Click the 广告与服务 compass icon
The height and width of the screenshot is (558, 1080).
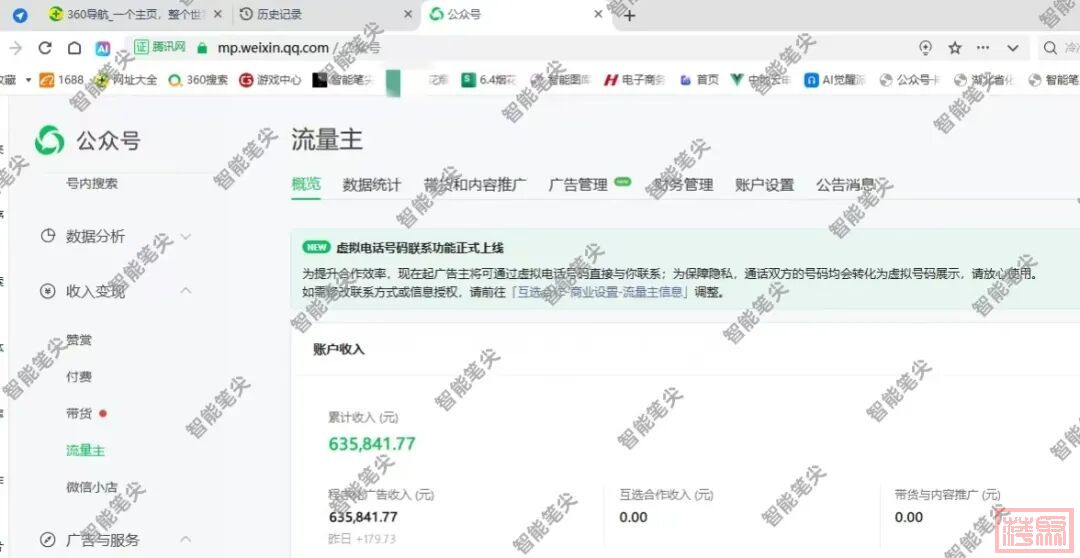[x=47, y=540]
